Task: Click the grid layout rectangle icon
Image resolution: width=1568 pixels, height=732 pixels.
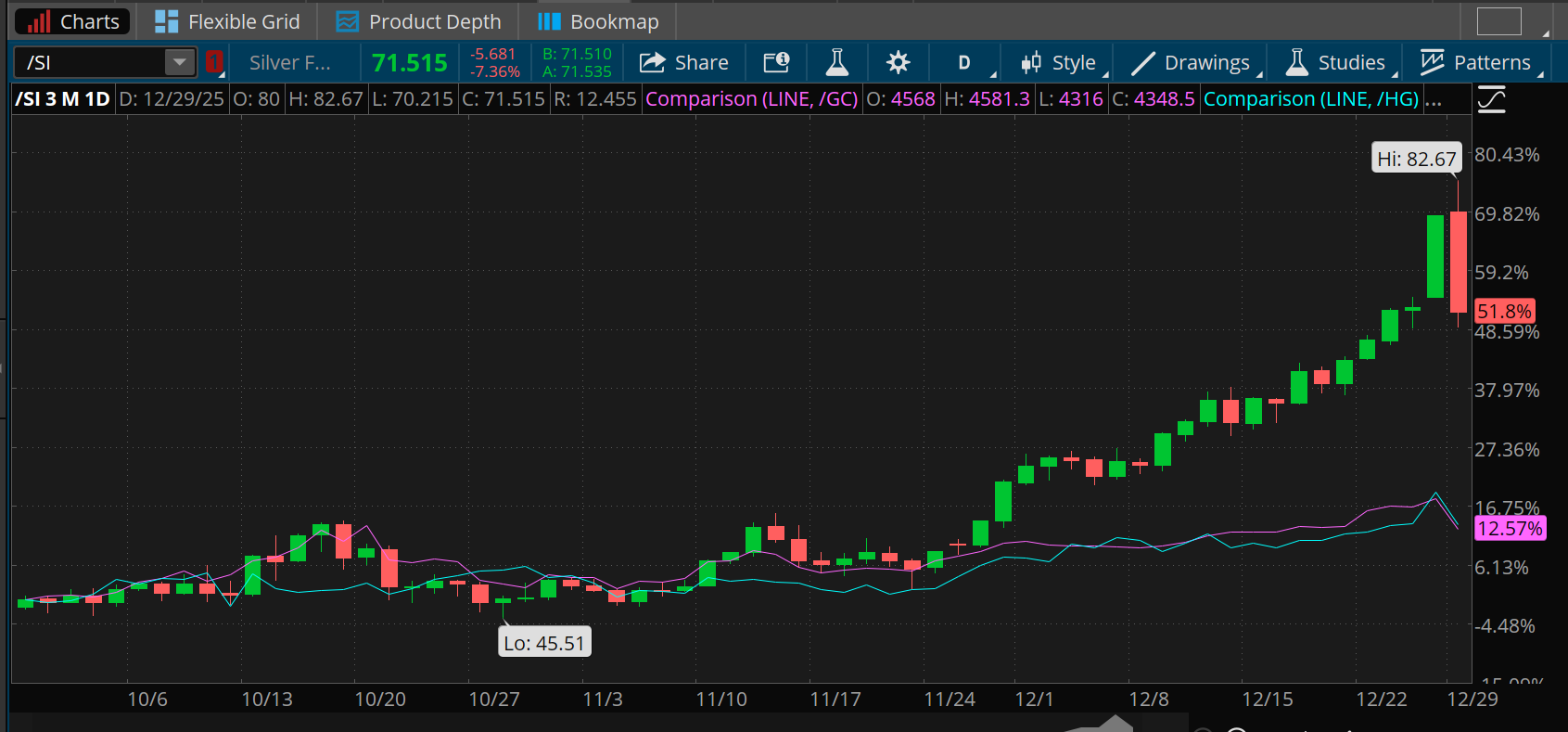Action: [1498, 20]
